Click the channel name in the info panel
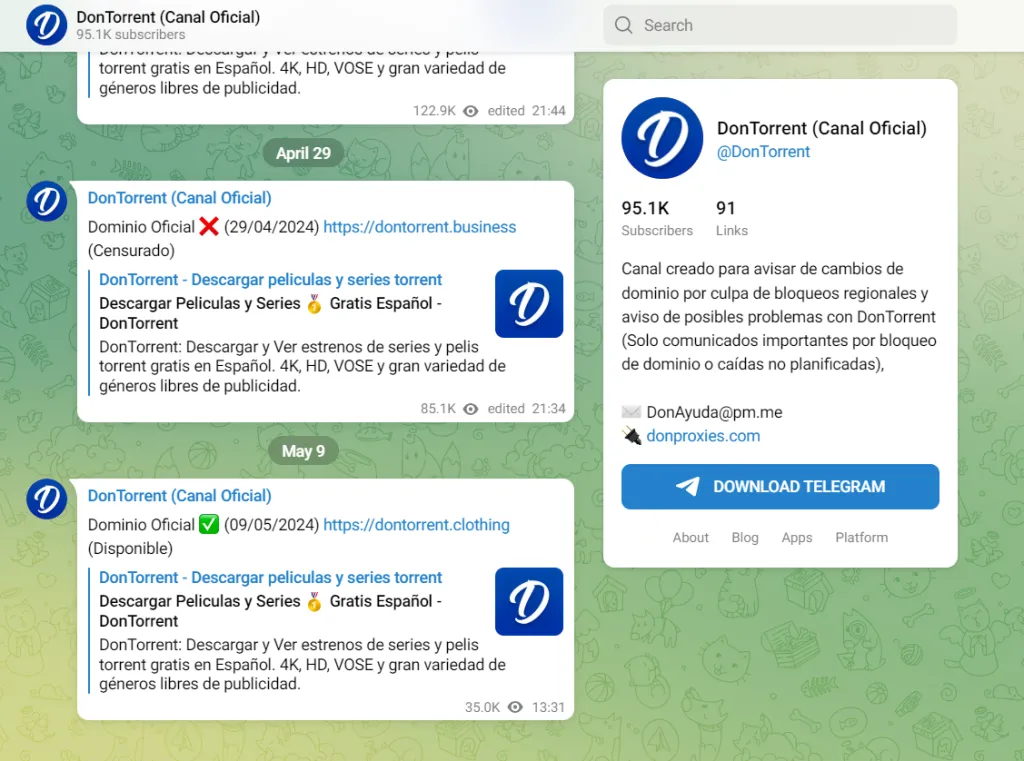 coord(822,129)
